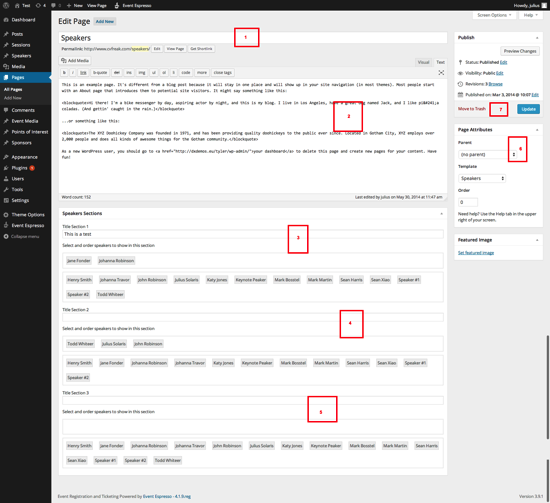Collapse Featured Image panel
Viewport: 550px width, 503px height.
pos(537,240)
